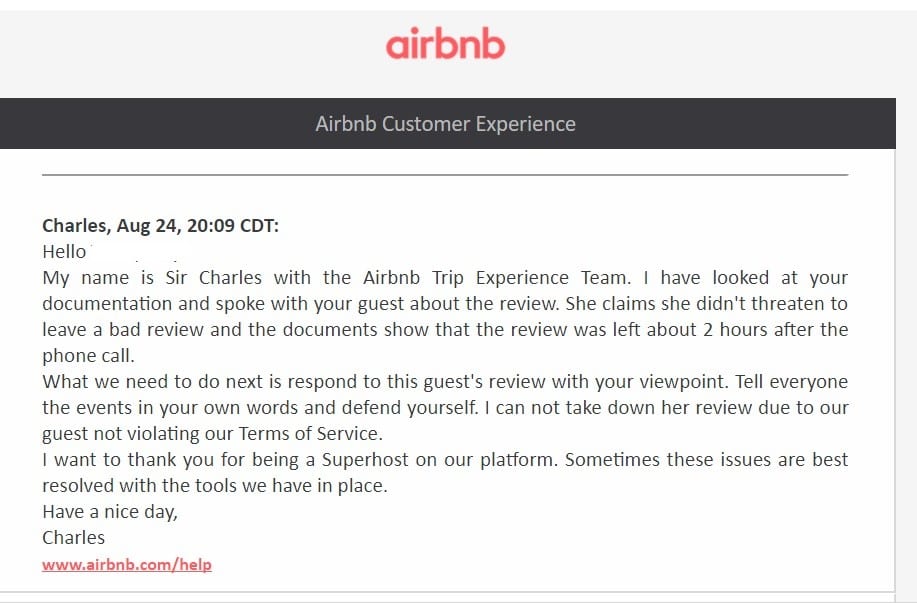Click the Airbnb Customer Experience header bar
The image size is (917, 603).
click(x=447, y=123)
